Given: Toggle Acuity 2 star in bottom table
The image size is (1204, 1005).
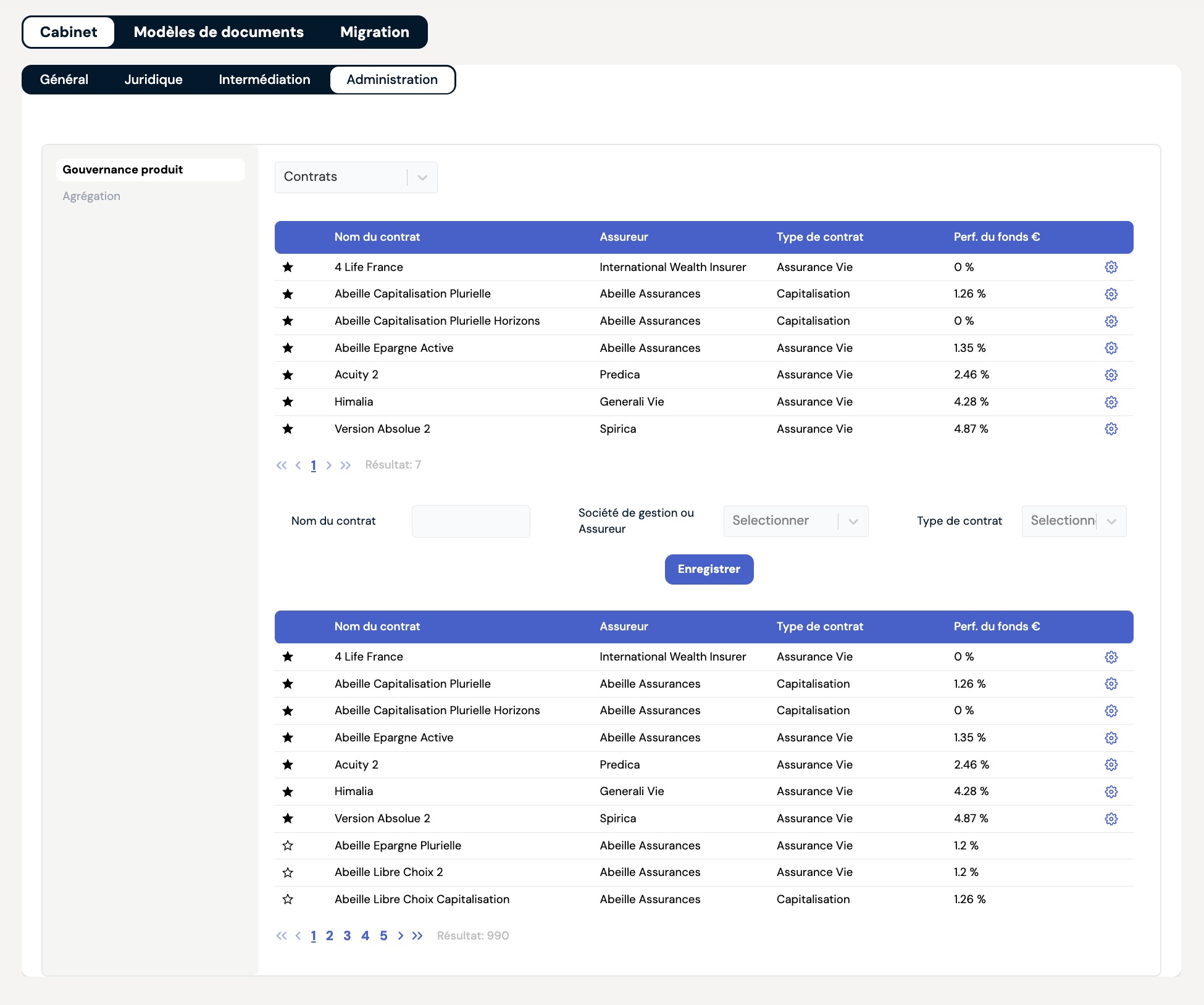Looking at the screenshot, I should click(288, 765).
